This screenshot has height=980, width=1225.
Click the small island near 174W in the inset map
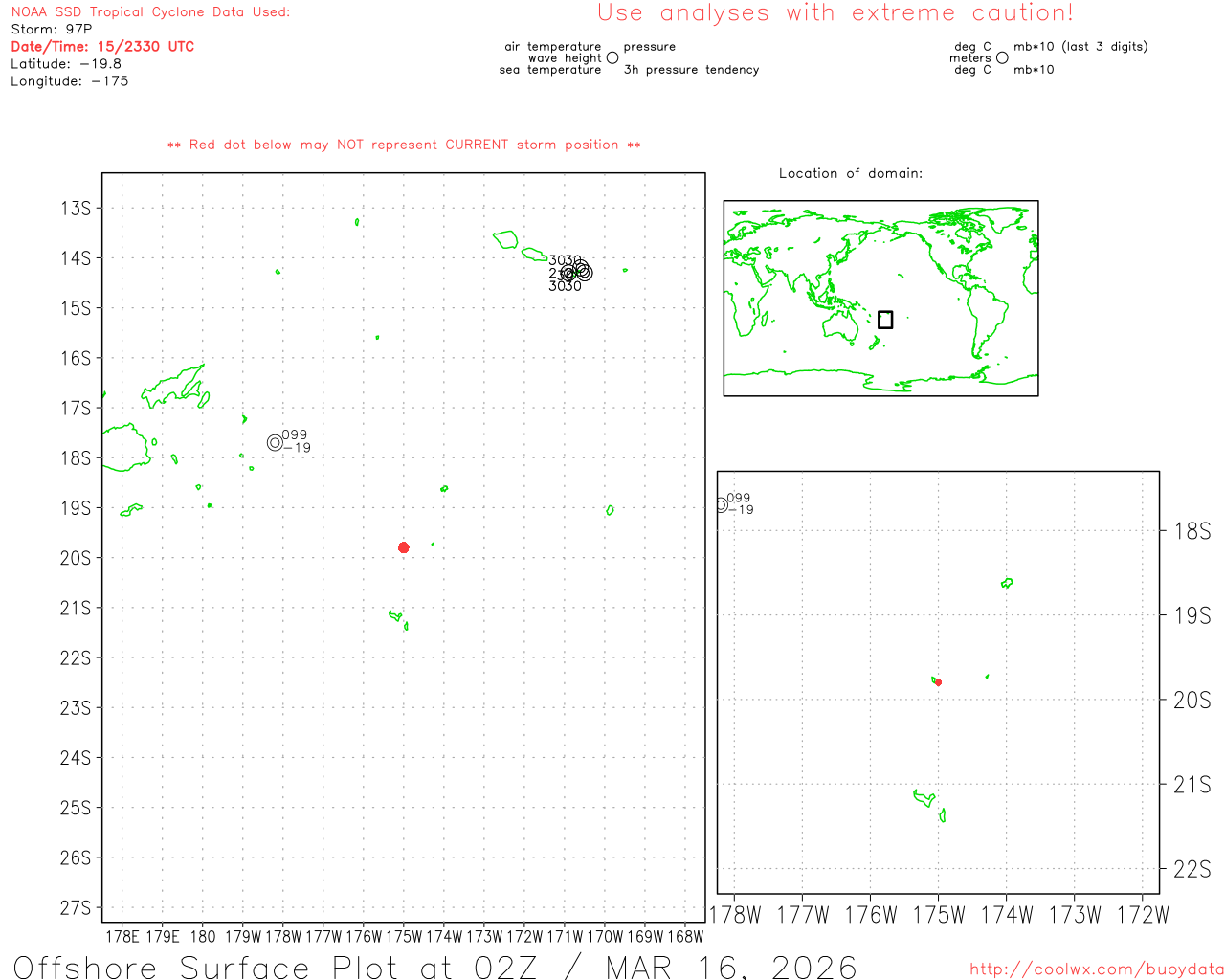coord(1007,583)
